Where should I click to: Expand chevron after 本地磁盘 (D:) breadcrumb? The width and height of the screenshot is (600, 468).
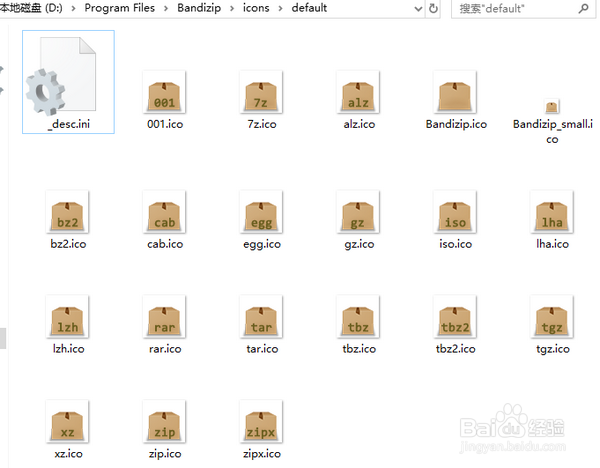pos(73,8)
